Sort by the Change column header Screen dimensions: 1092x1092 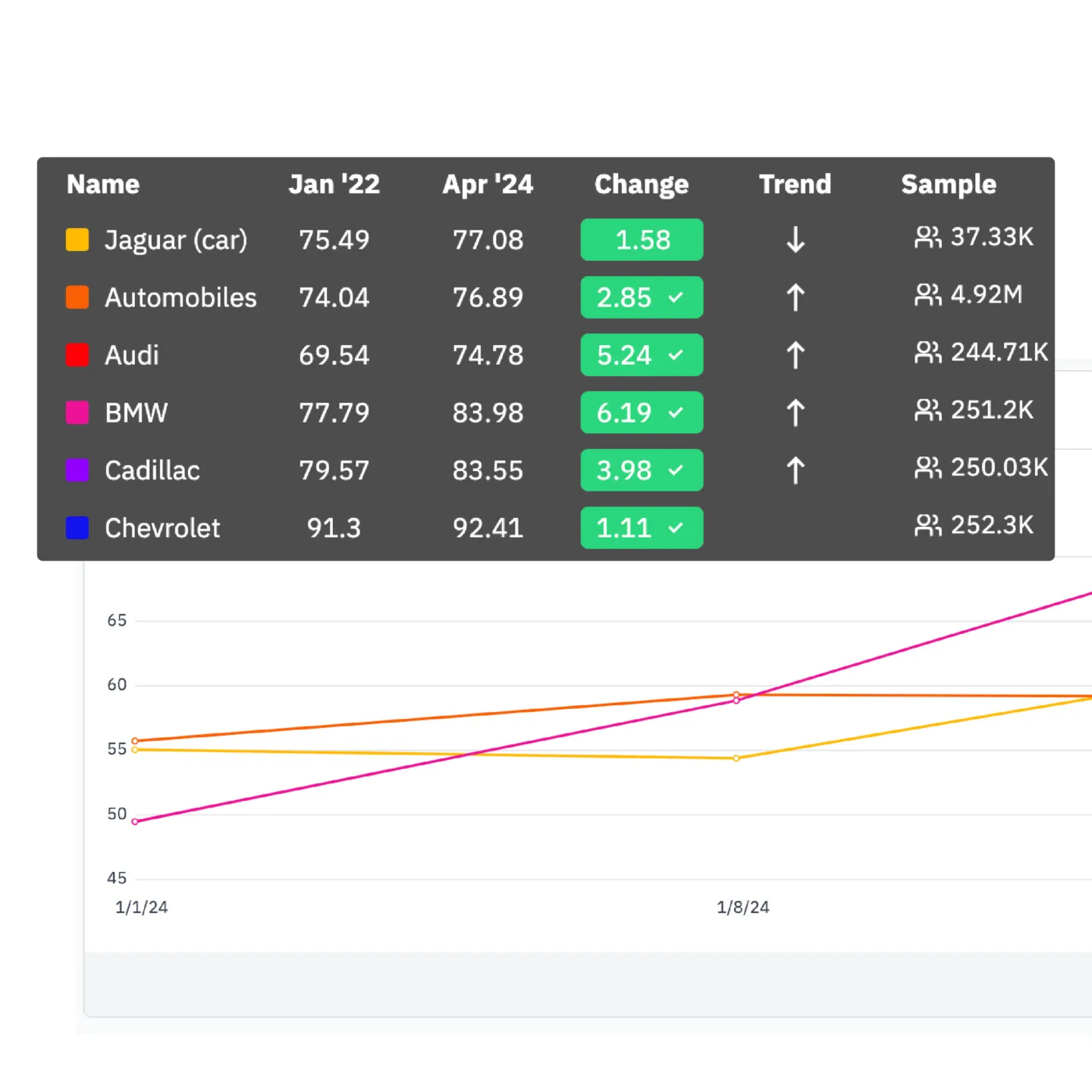pos(642,184)
